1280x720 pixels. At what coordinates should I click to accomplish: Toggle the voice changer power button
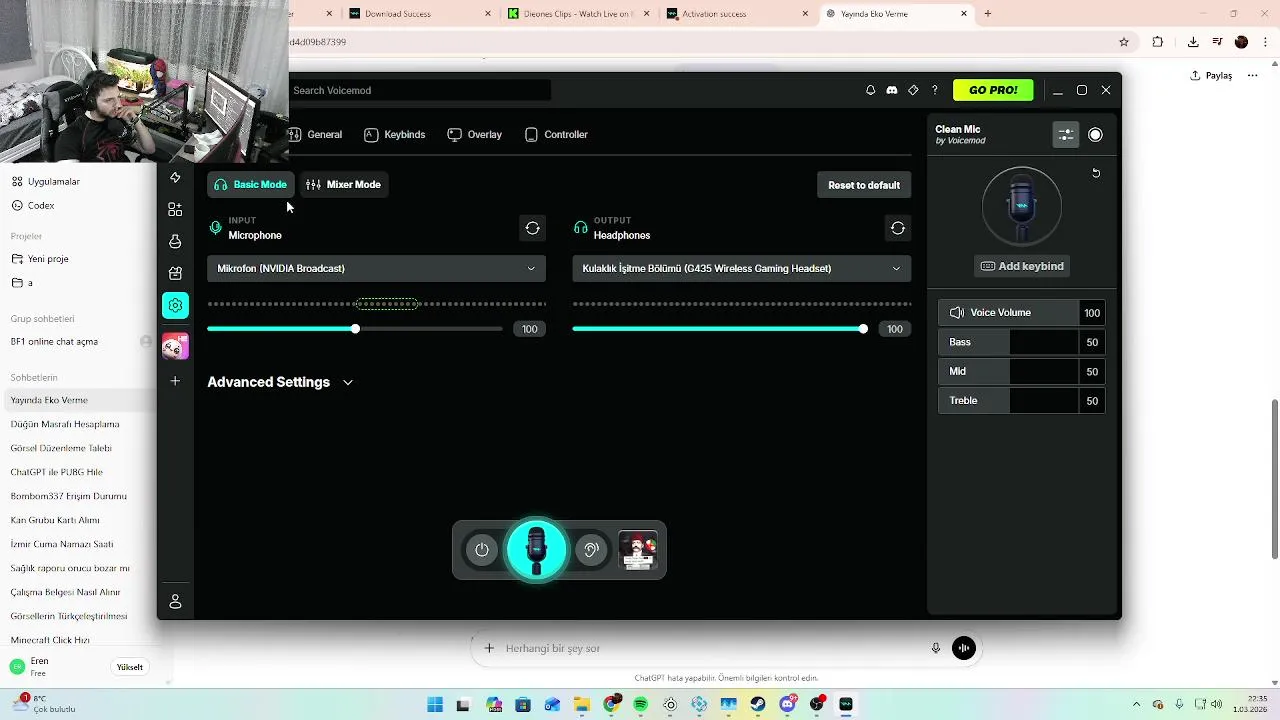(482, 550)
